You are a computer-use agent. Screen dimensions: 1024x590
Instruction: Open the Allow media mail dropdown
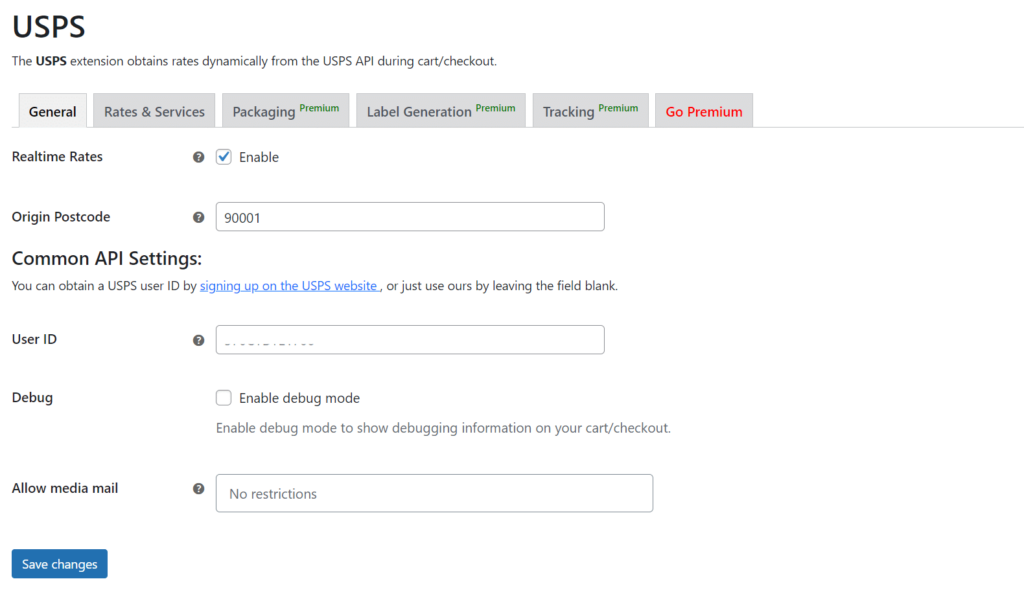[x=434, y=493]
